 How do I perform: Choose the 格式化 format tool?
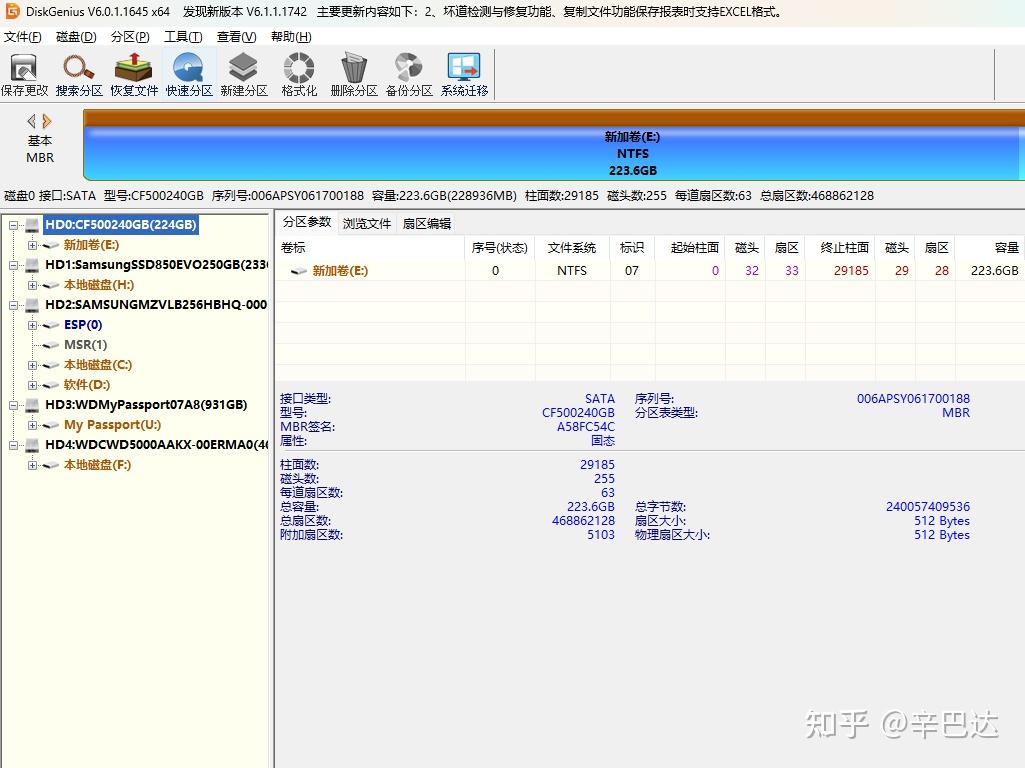pyautogui.click(x=299, y=75)
